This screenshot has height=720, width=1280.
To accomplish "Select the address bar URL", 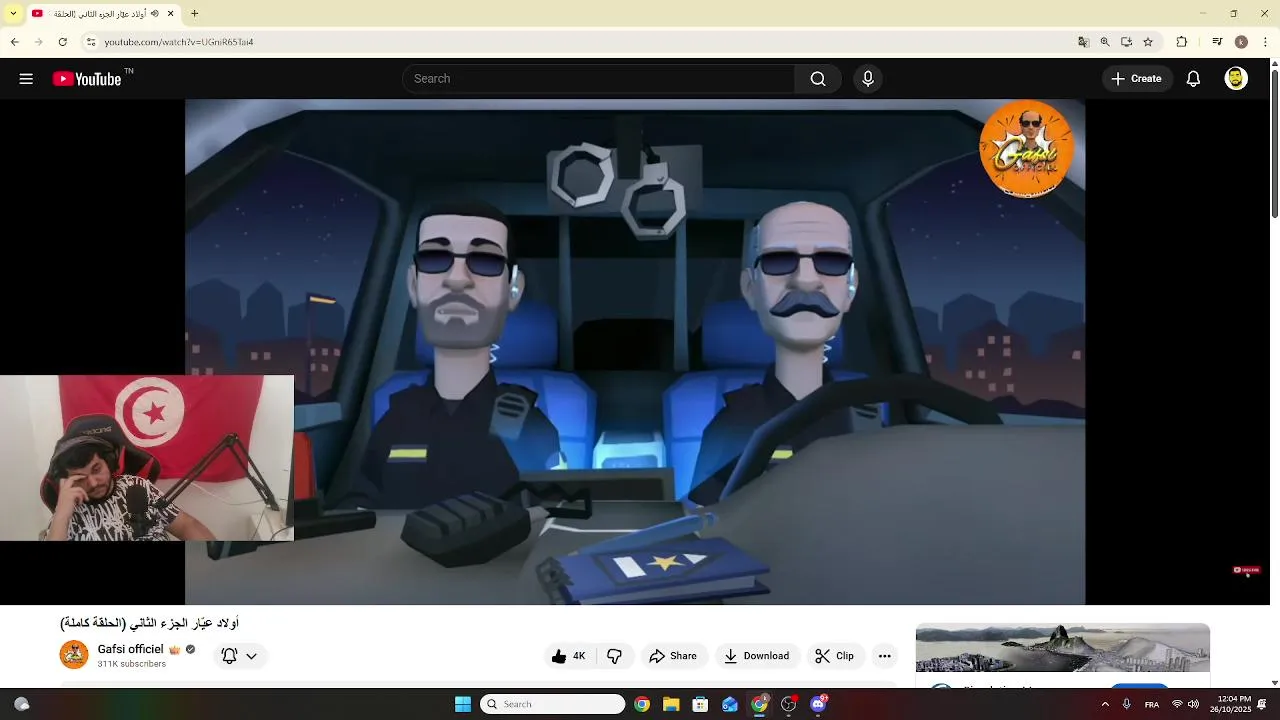I will 179,42.
